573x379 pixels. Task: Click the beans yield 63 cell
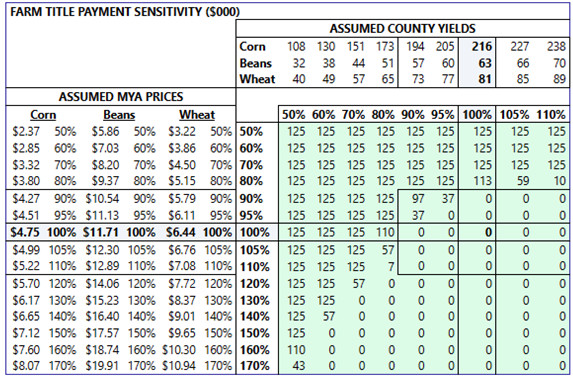485,63
